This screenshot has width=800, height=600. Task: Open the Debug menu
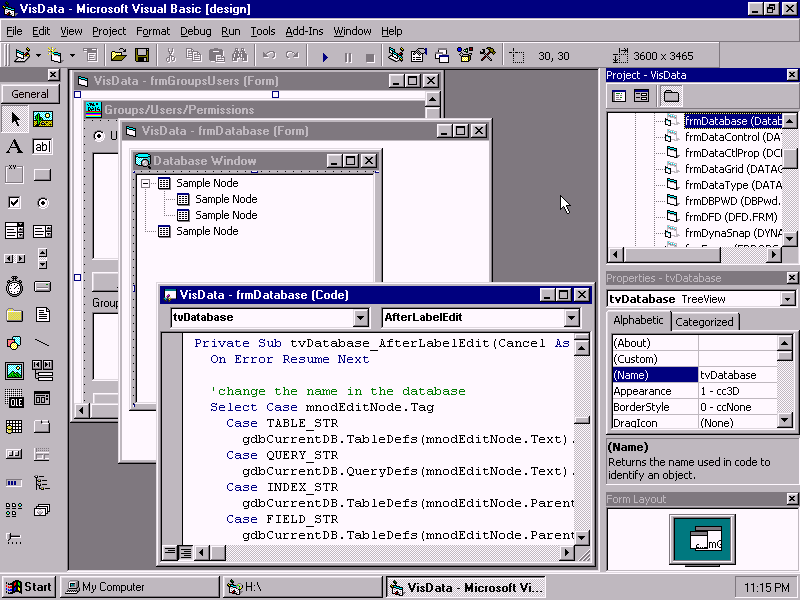[195, 31]
